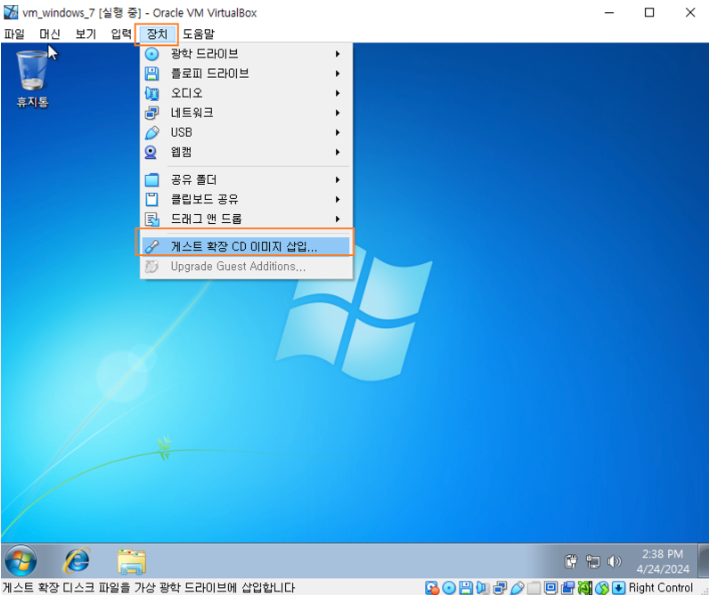Click the display monitor status bar icon
The height and width of the screenshot is (600, 711).
tap(550, 588)
